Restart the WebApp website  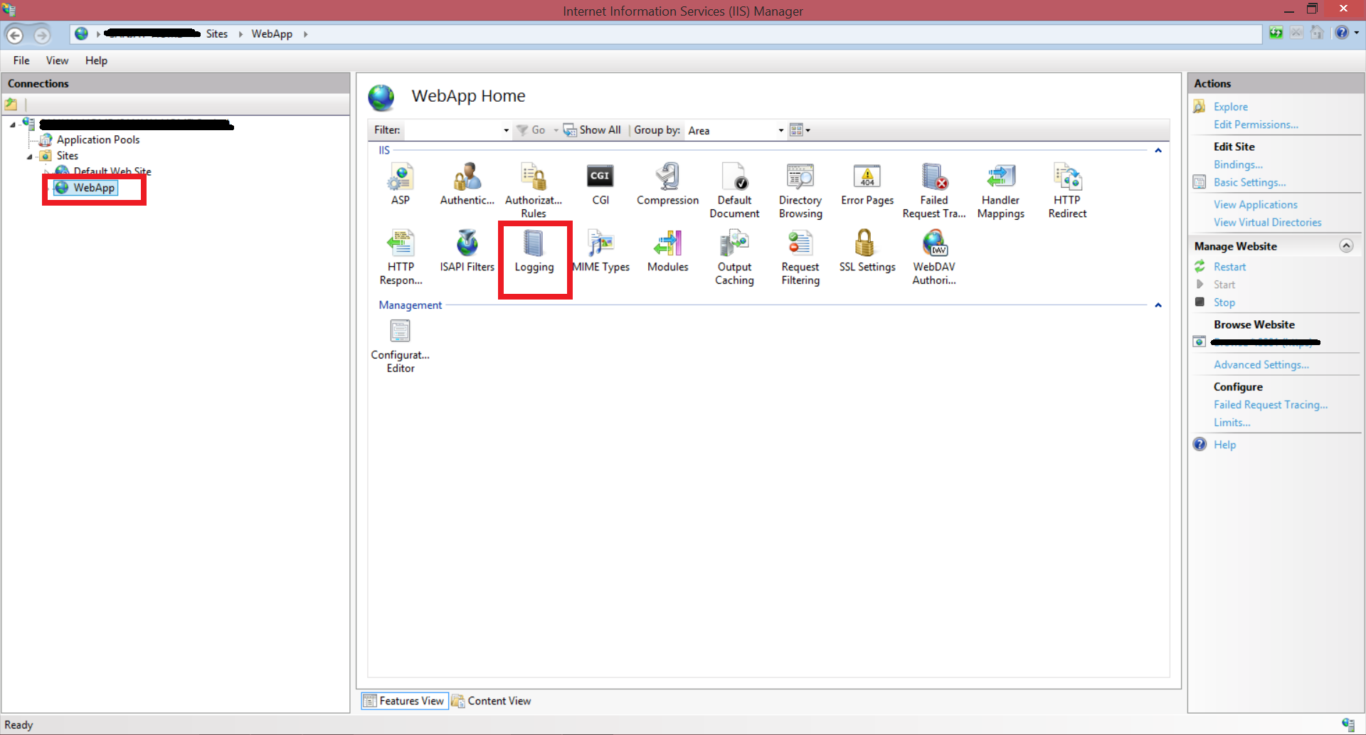(x=1227, y=266)
